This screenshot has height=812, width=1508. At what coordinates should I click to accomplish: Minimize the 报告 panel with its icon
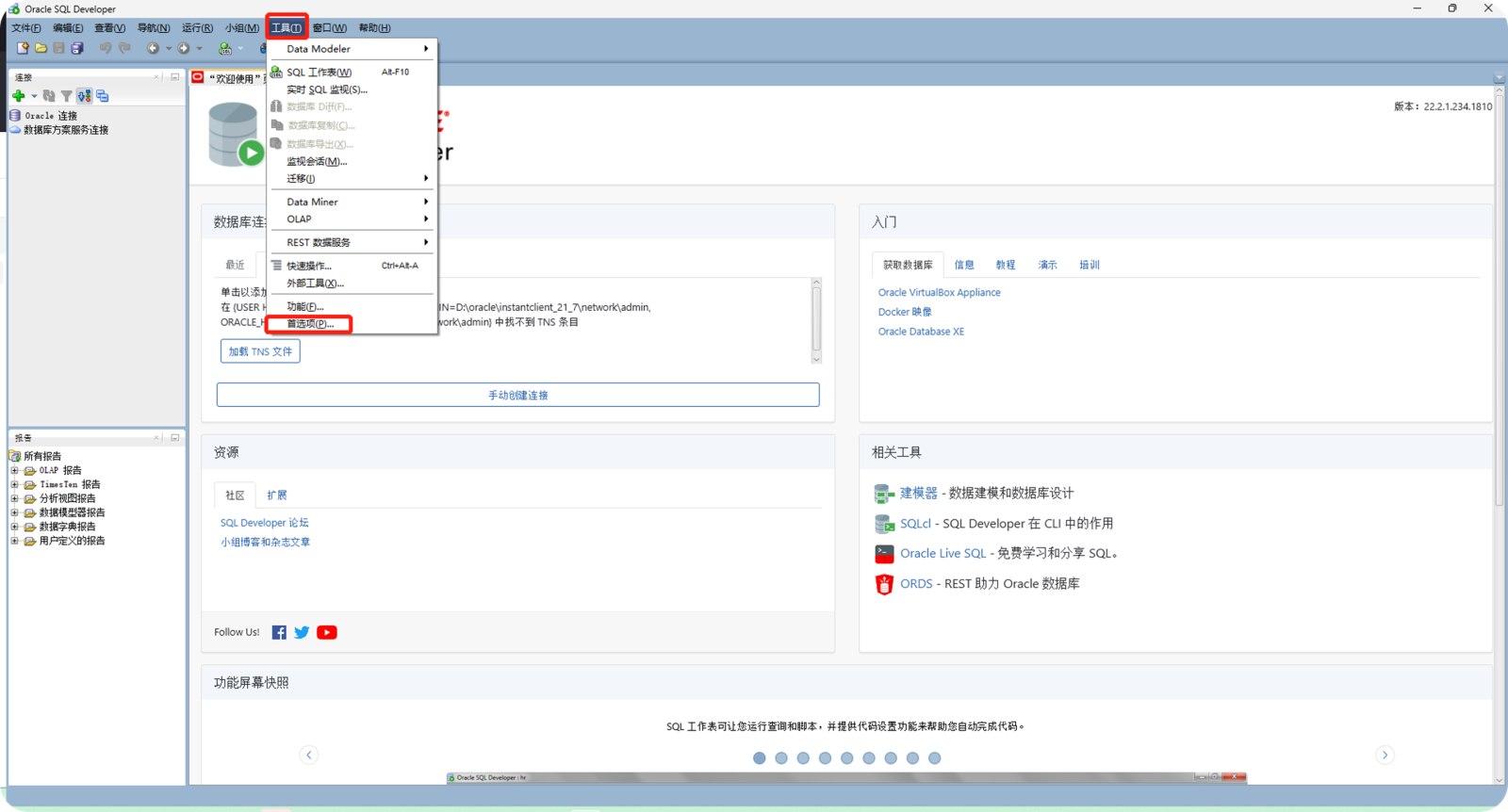[x=175, y=438]
